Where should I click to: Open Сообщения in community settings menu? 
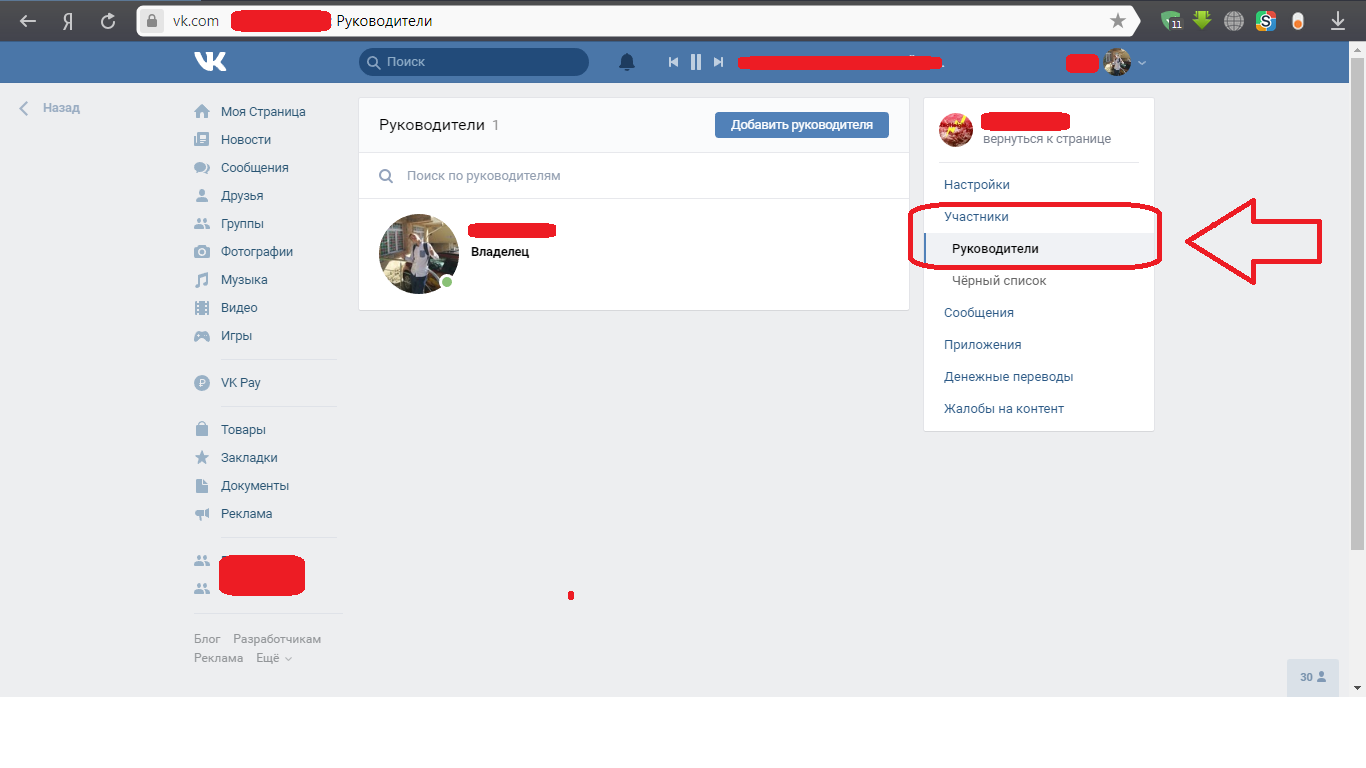[979, 313]
